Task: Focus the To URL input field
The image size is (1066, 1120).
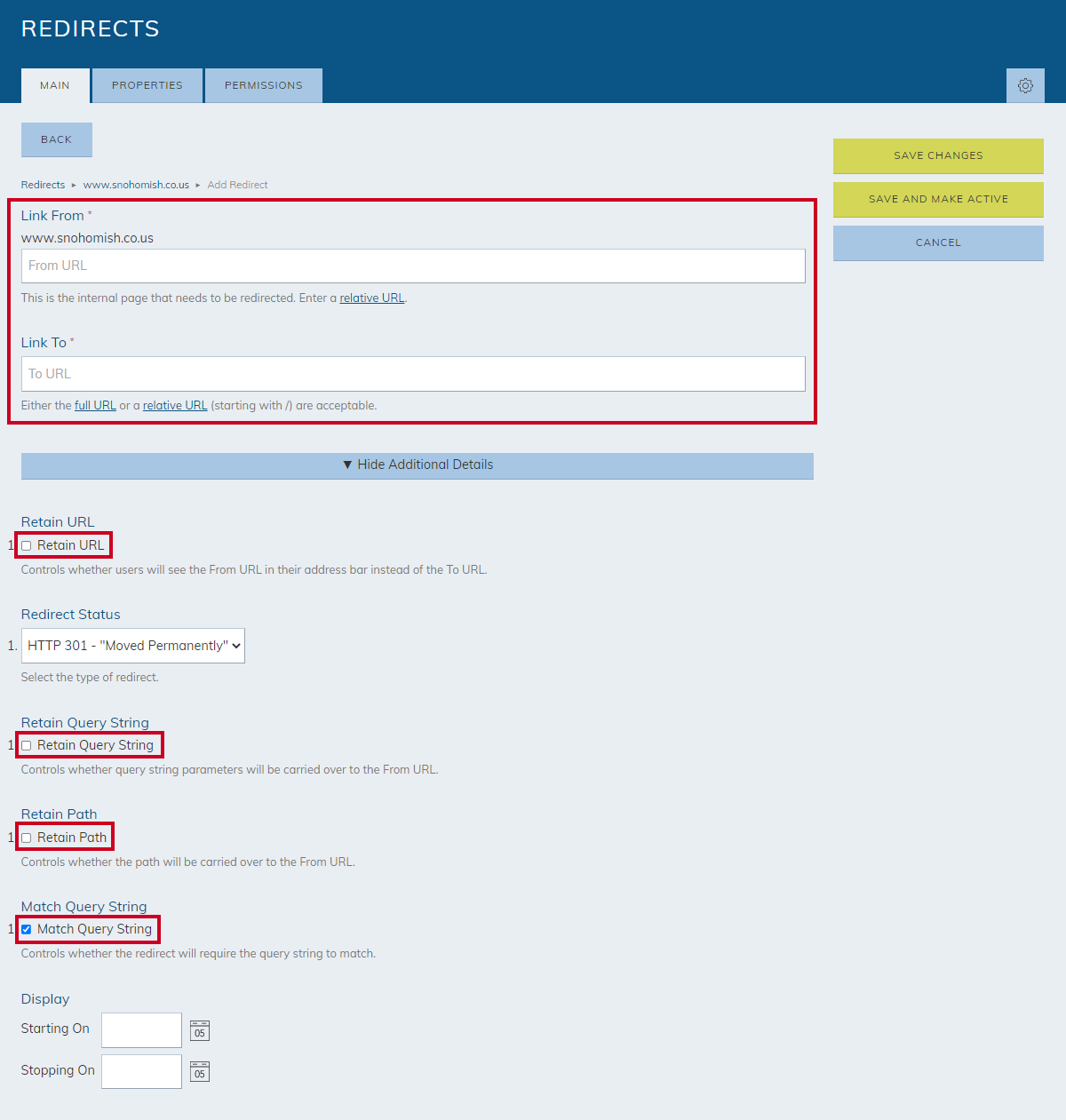Action: coord(413,374)
